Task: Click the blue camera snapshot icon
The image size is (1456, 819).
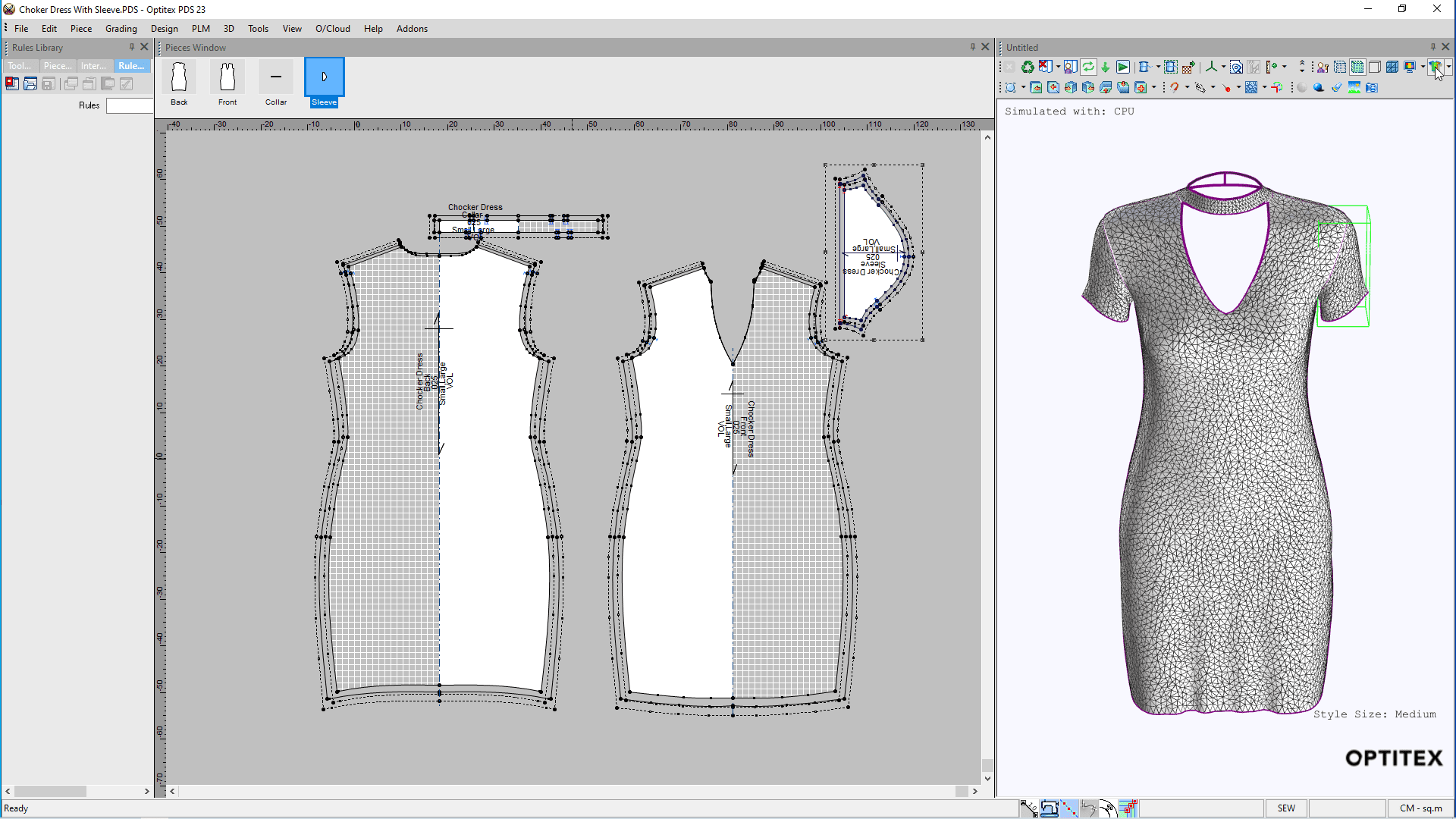Action: pyautogui.click(x=1372, y=87)
